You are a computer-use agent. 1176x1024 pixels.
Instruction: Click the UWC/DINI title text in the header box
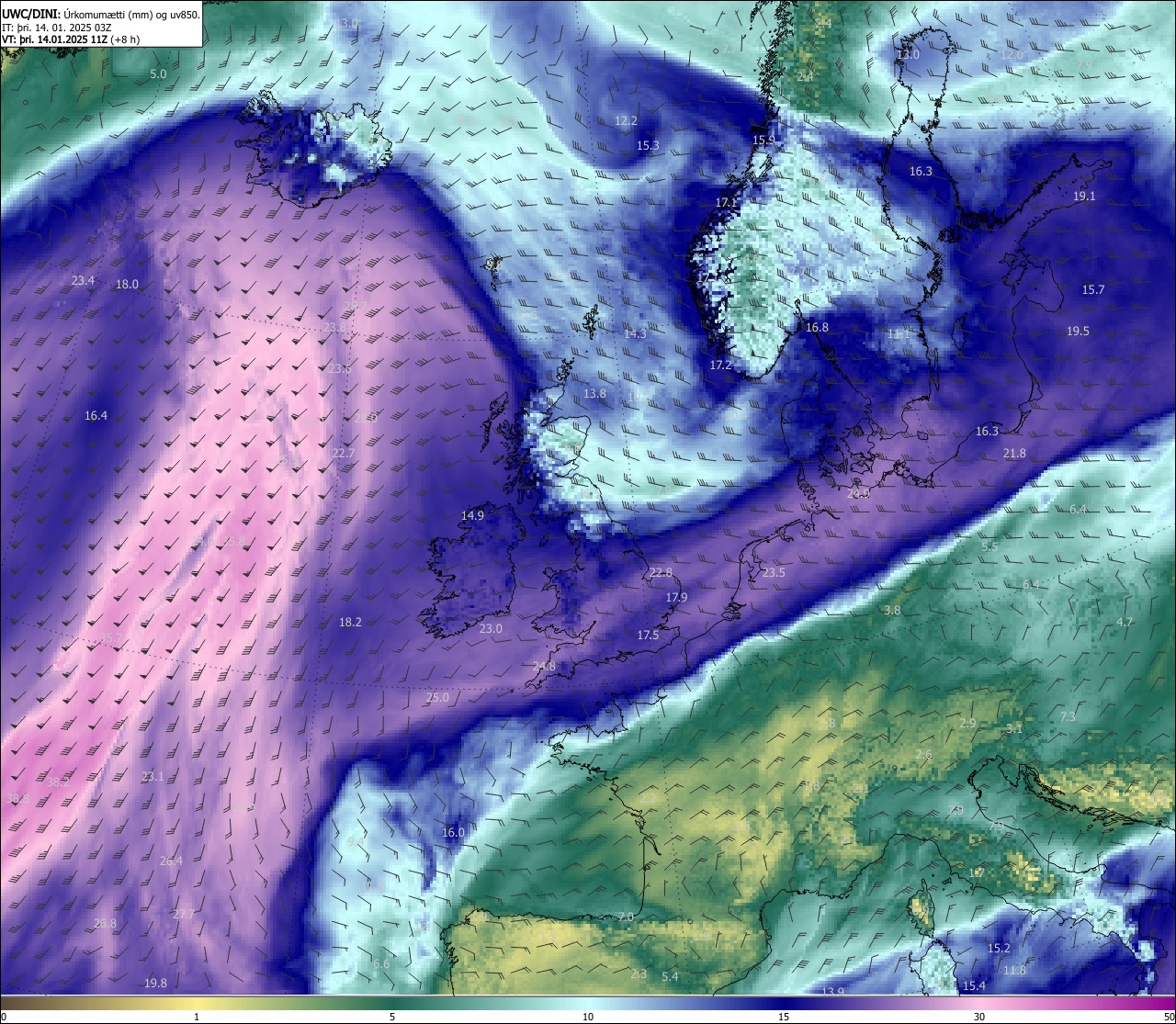30,14
